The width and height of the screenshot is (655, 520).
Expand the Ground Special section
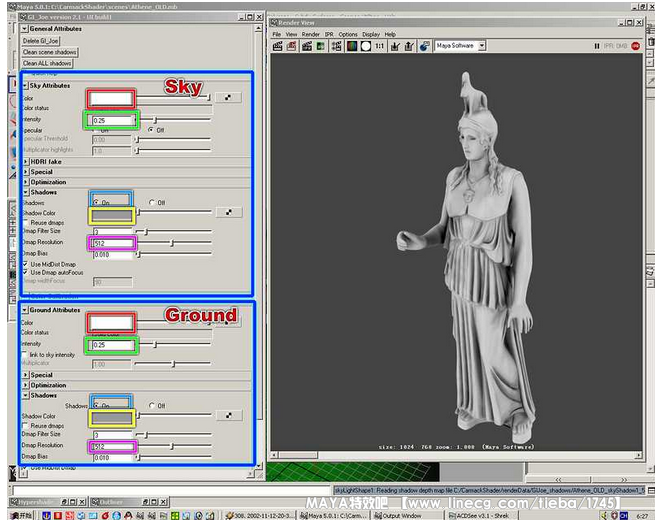(x=26, y=375)
